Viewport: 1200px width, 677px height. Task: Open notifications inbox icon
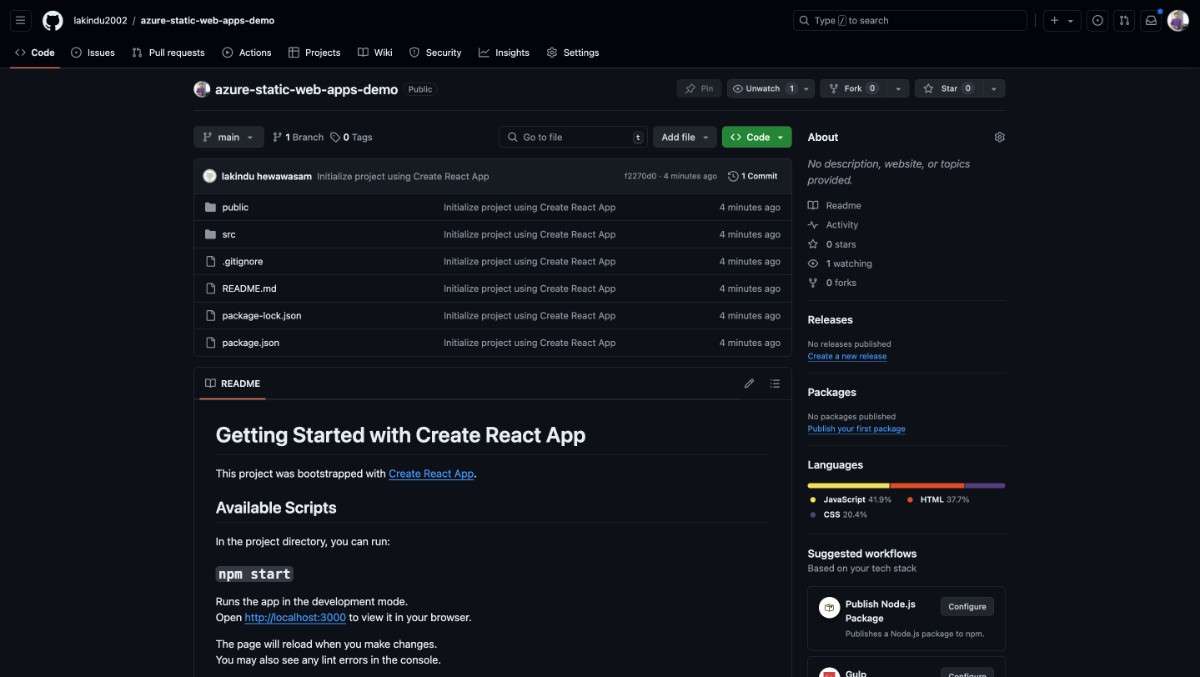point(1151,20)
